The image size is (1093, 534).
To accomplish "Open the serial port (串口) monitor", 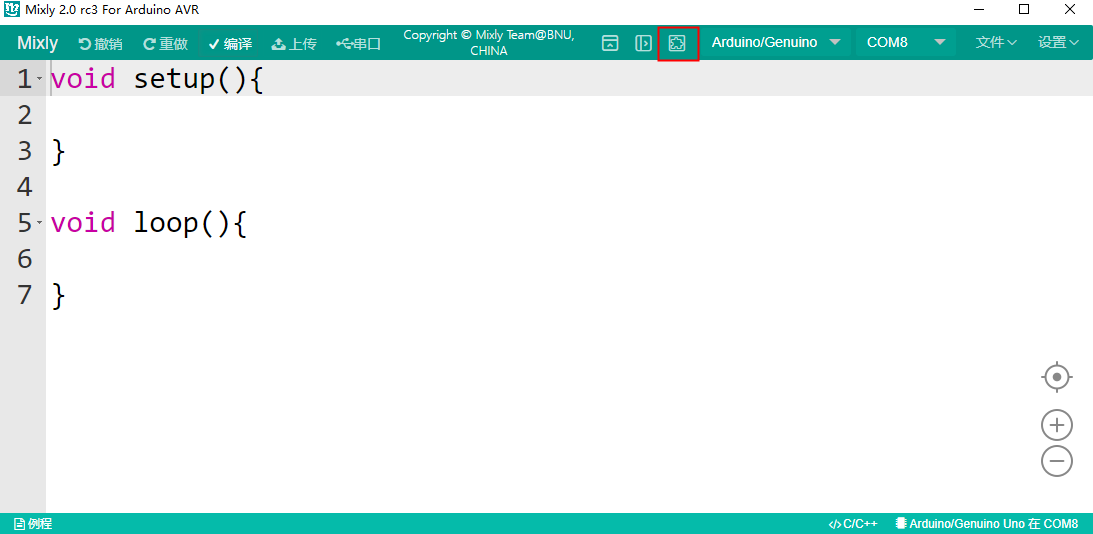I will (359, 44).
